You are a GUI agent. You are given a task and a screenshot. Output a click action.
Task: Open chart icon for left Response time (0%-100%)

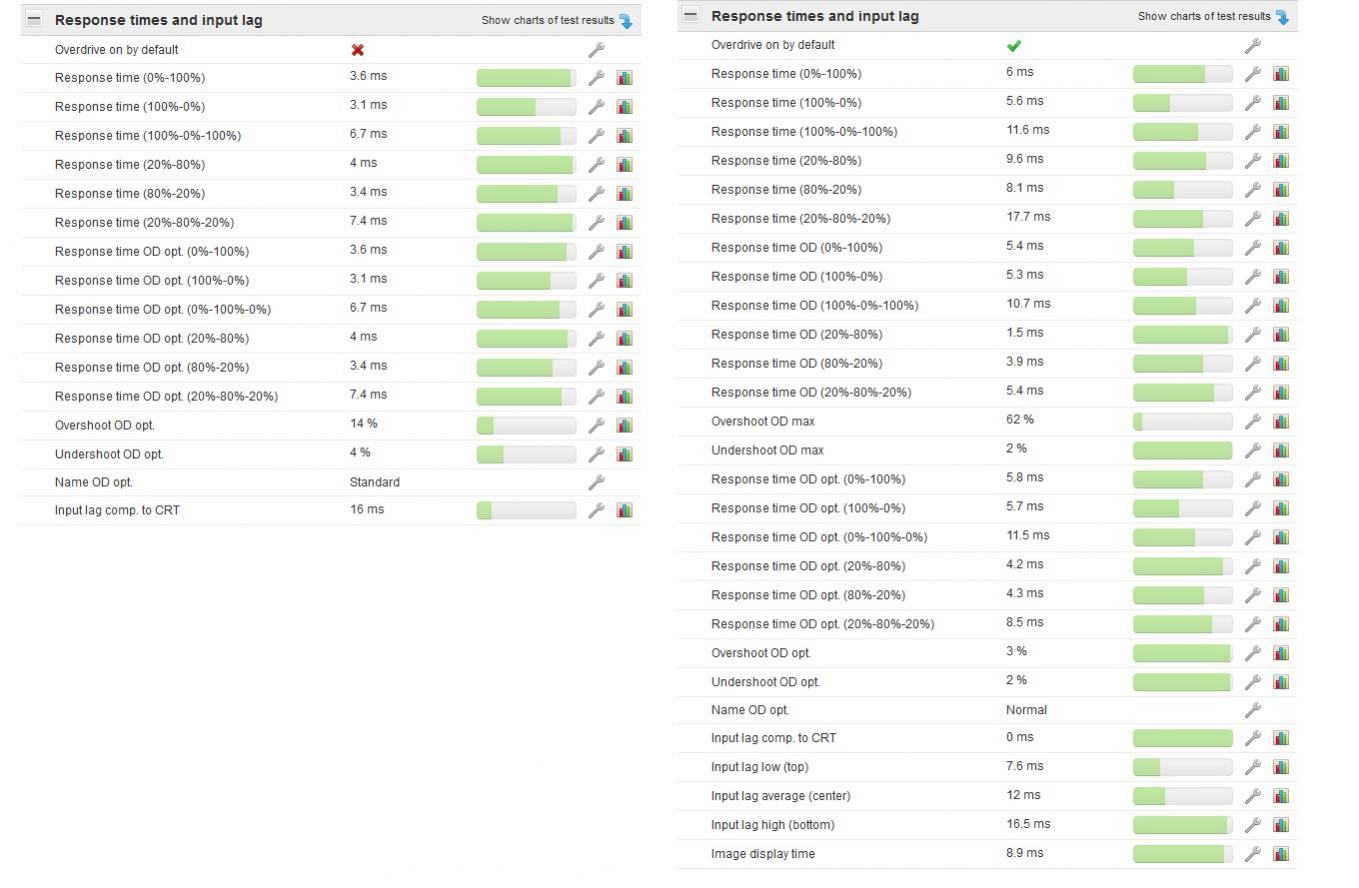(624, 77)
